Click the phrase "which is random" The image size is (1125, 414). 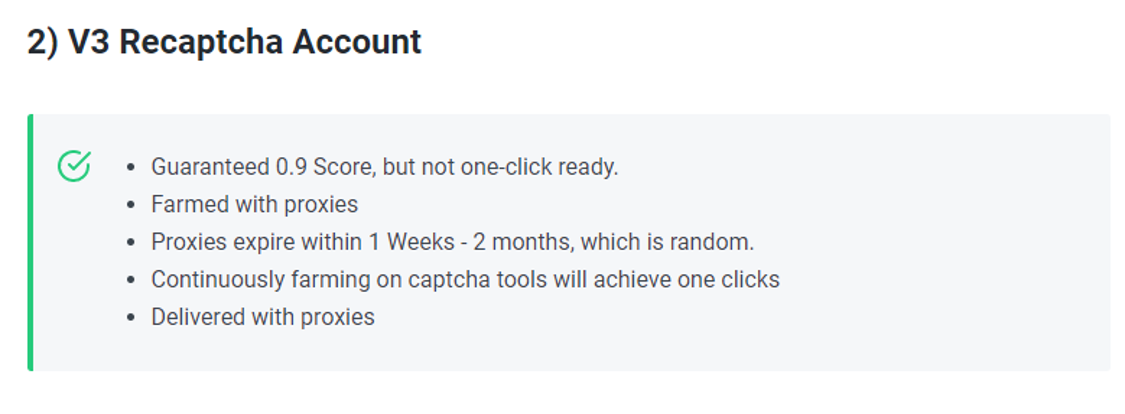point(665,242)
